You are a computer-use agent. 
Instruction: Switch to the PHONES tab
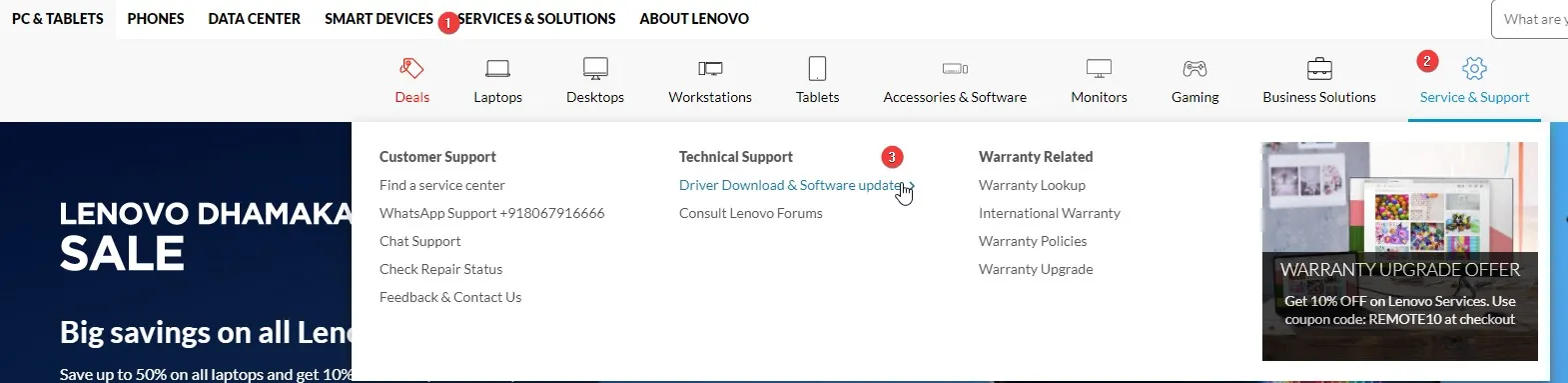pos(156,19)
